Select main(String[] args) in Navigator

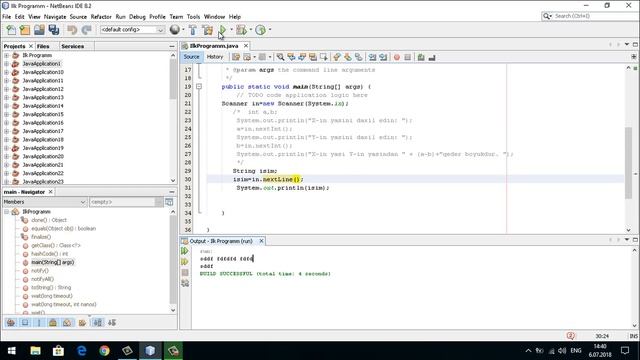pyautogui.click(x=53, y=262)
